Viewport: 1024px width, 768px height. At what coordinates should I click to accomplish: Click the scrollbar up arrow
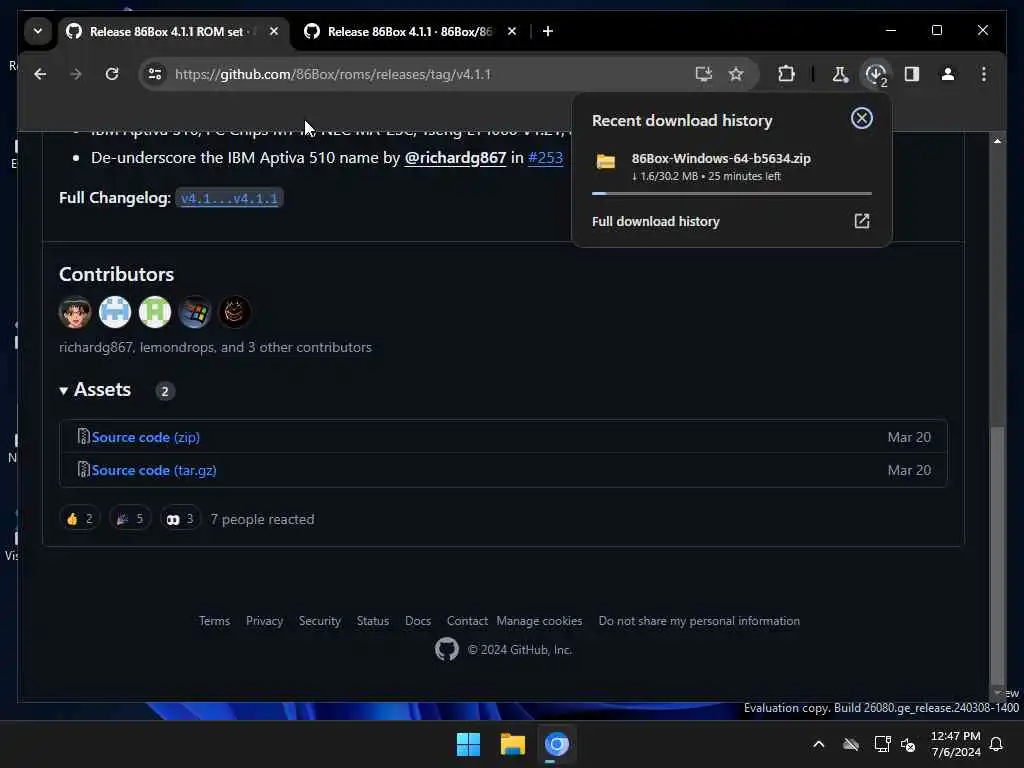point(997,140)
